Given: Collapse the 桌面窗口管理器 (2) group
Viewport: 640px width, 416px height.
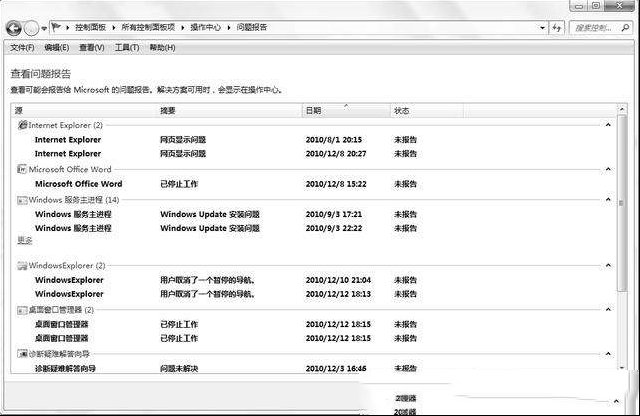Looking at the screenshot, I should pos(608,309).
